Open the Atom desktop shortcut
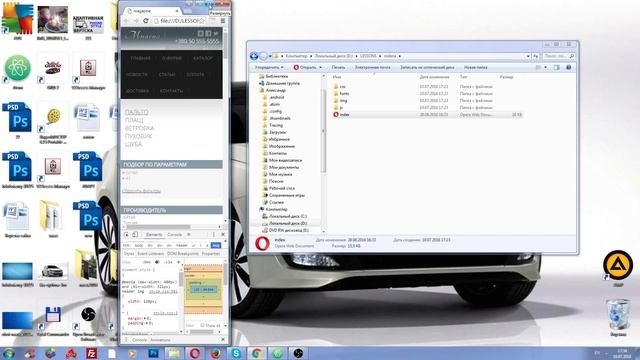640x360 pixels. 18,71
